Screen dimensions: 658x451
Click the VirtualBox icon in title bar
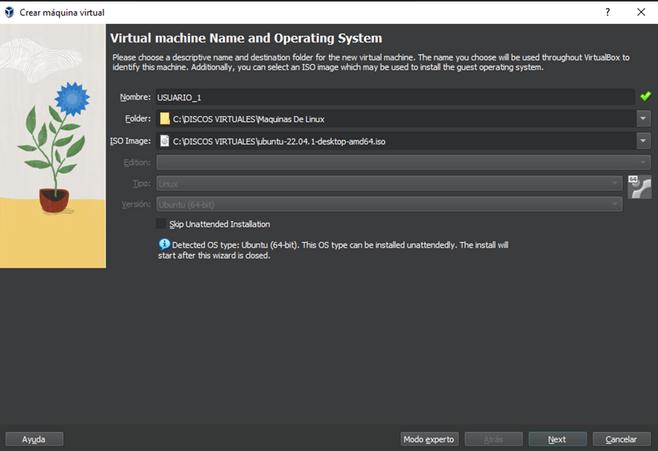tap(9, 12)
